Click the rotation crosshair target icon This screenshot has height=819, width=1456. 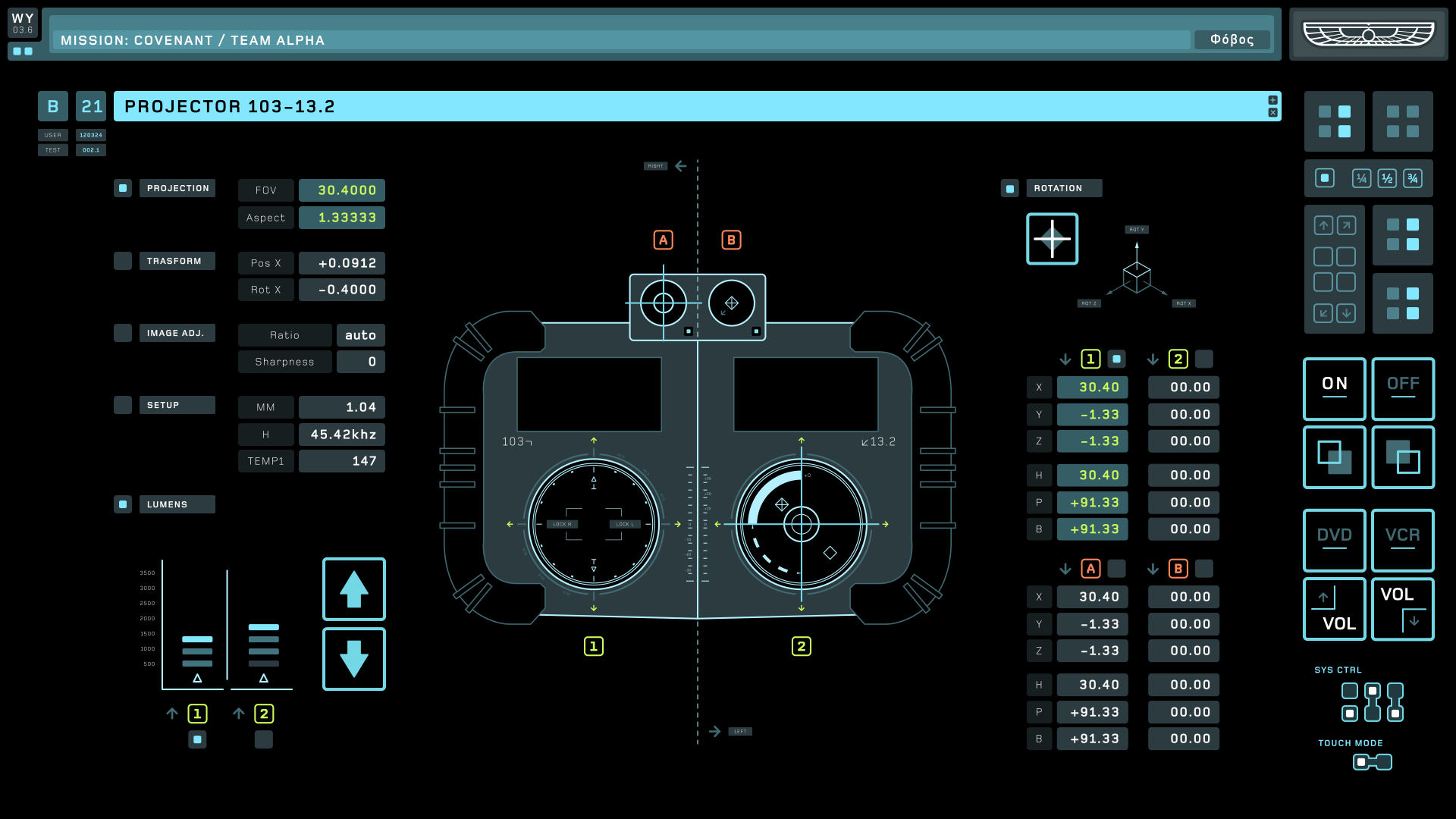pos(1052,239)
